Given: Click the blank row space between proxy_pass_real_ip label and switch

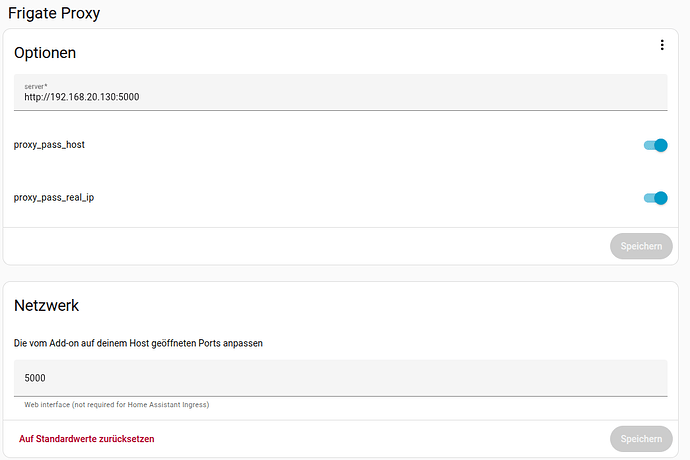Looking at the screenshot, I should point(360,198).
